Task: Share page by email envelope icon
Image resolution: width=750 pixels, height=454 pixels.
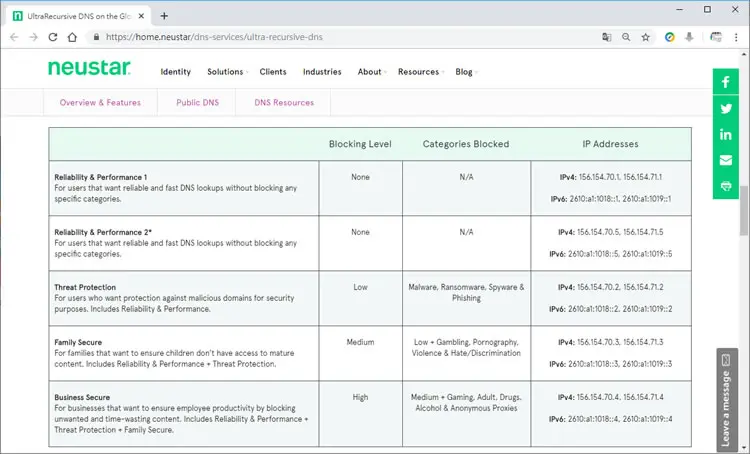Action: pos(726,160)
